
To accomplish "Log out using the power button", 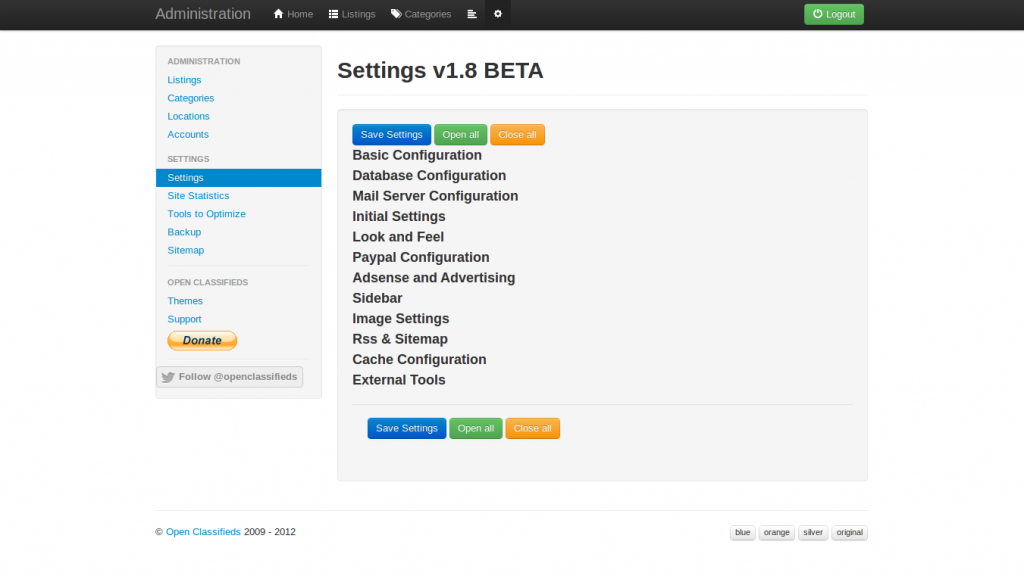I will (833, 14).
